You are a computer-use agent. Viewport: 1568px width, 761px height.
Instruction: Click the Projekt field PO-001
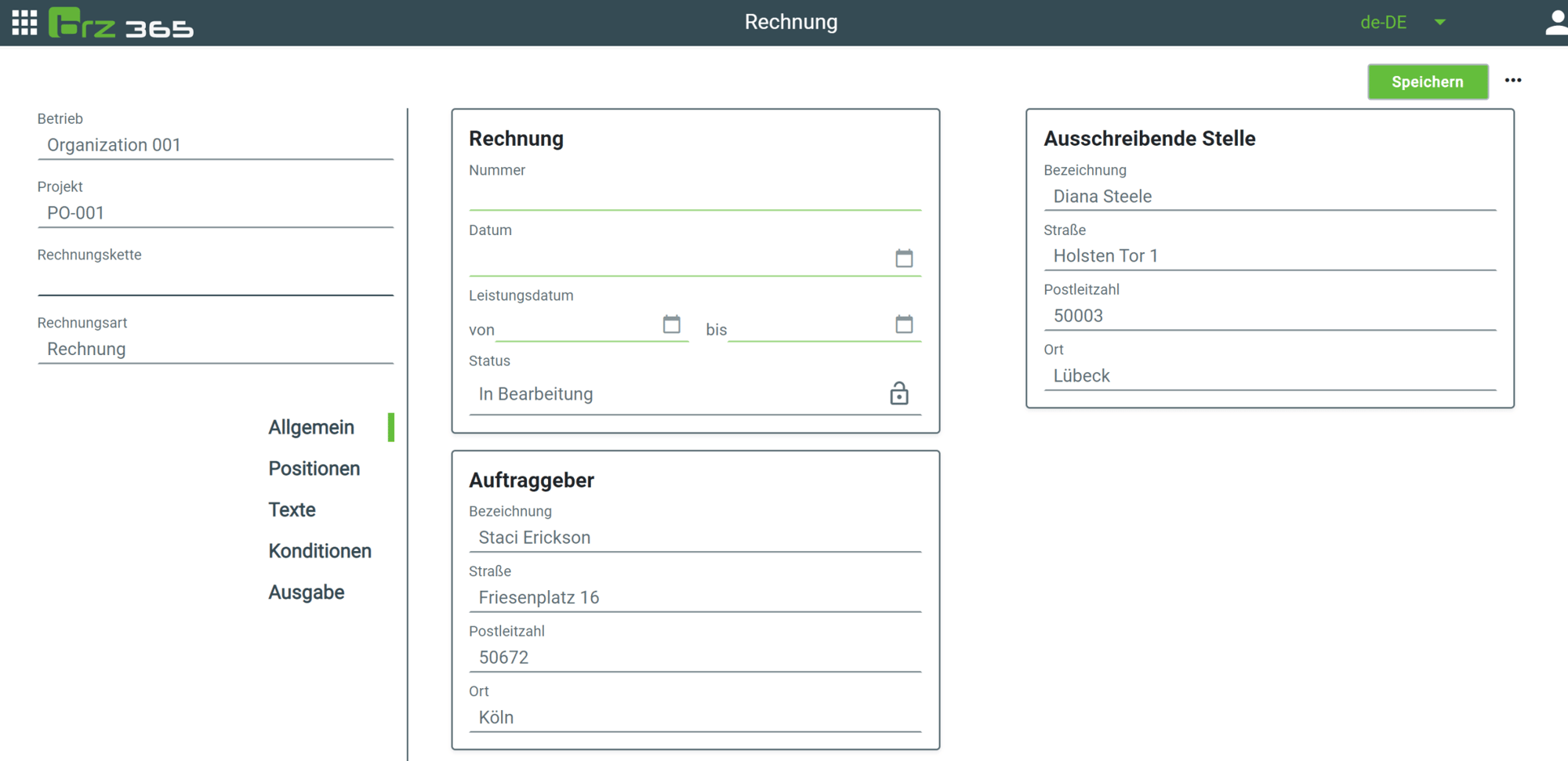point(216,213)
